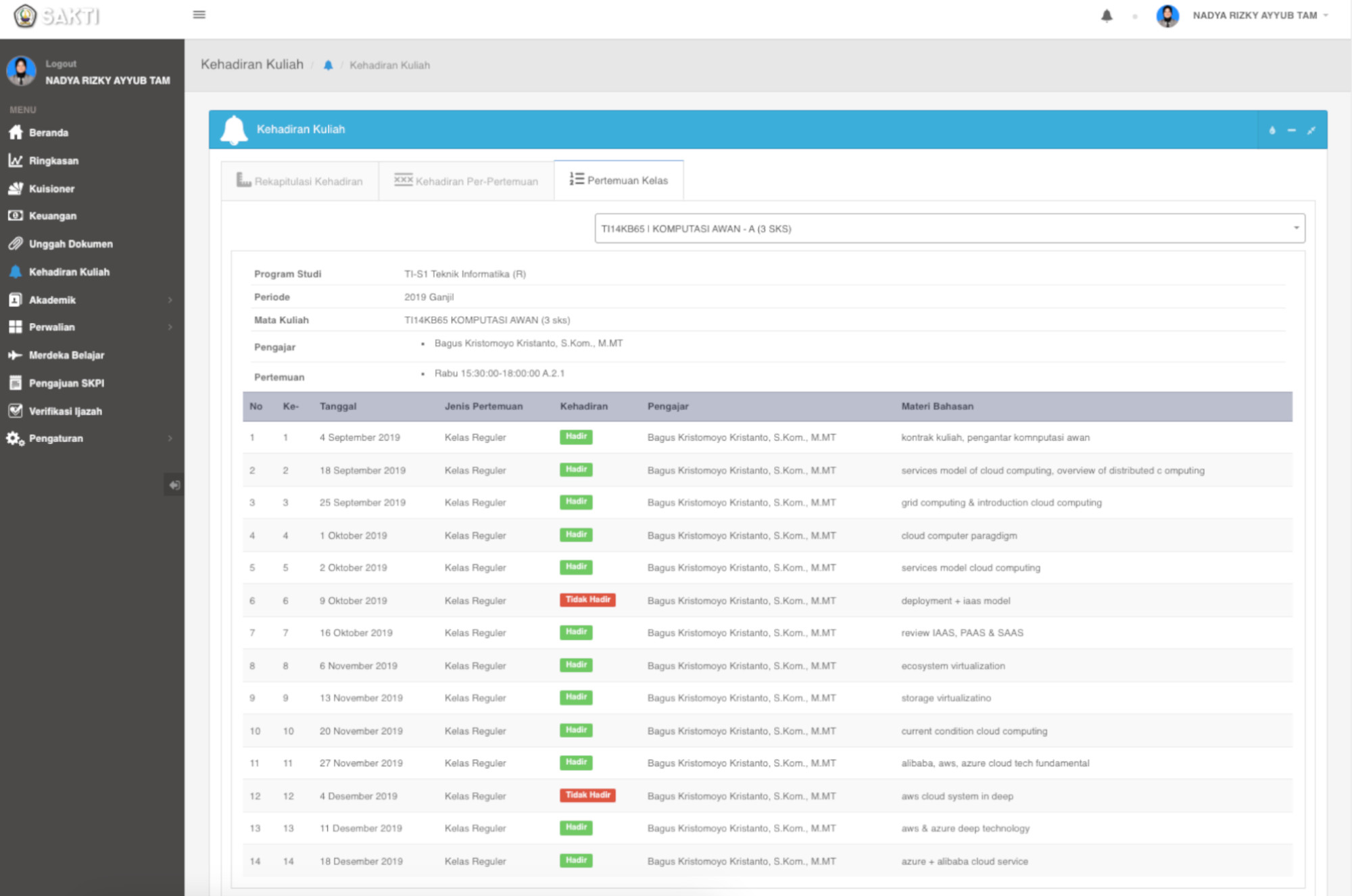Open Kuisioner from the sidebar
Image resolution: width=1352 pixels, height=896 pixels.
[x=51, y=189]
